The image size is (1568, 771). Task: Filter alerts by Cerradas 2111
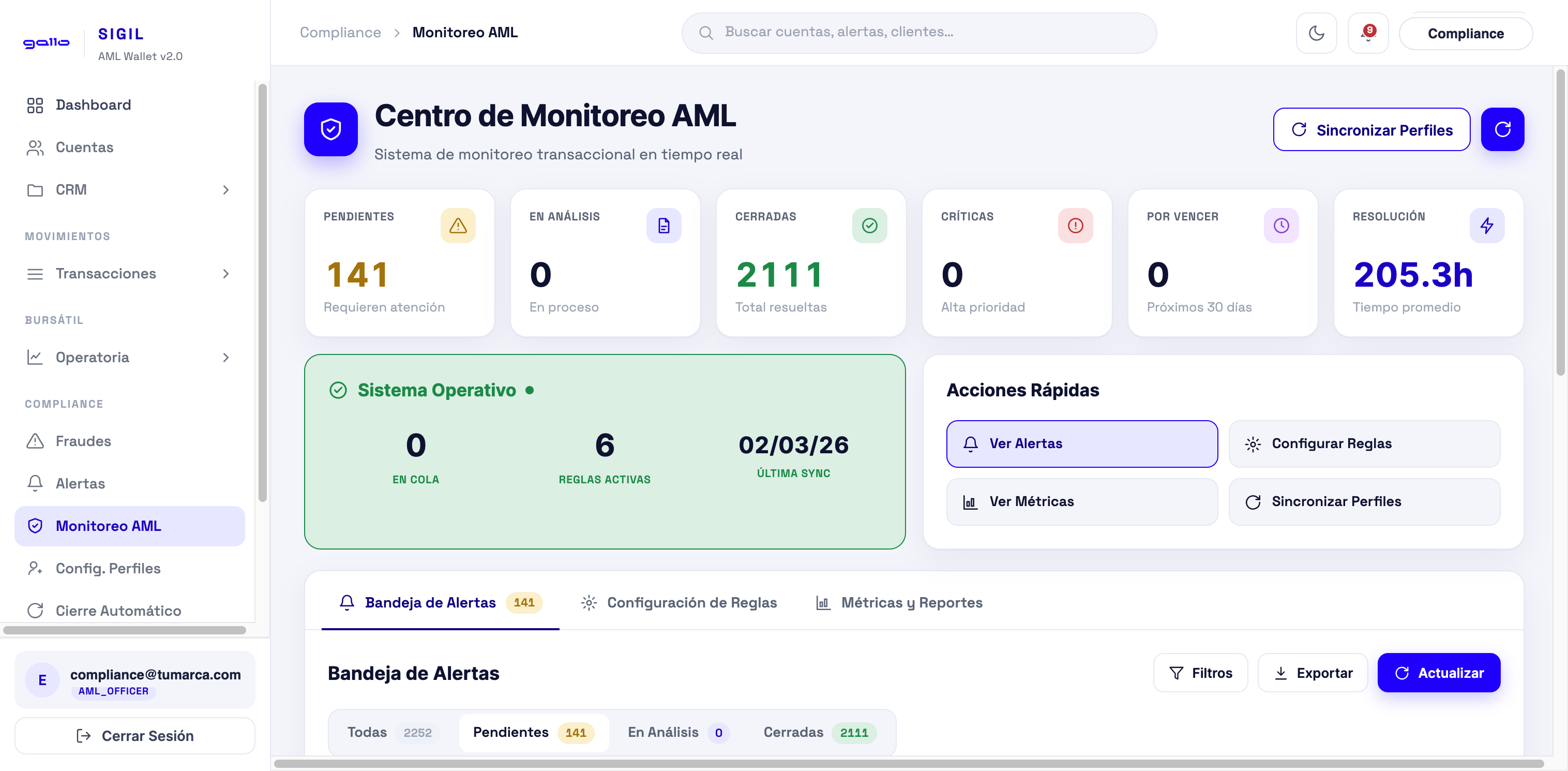click(819, 732)
